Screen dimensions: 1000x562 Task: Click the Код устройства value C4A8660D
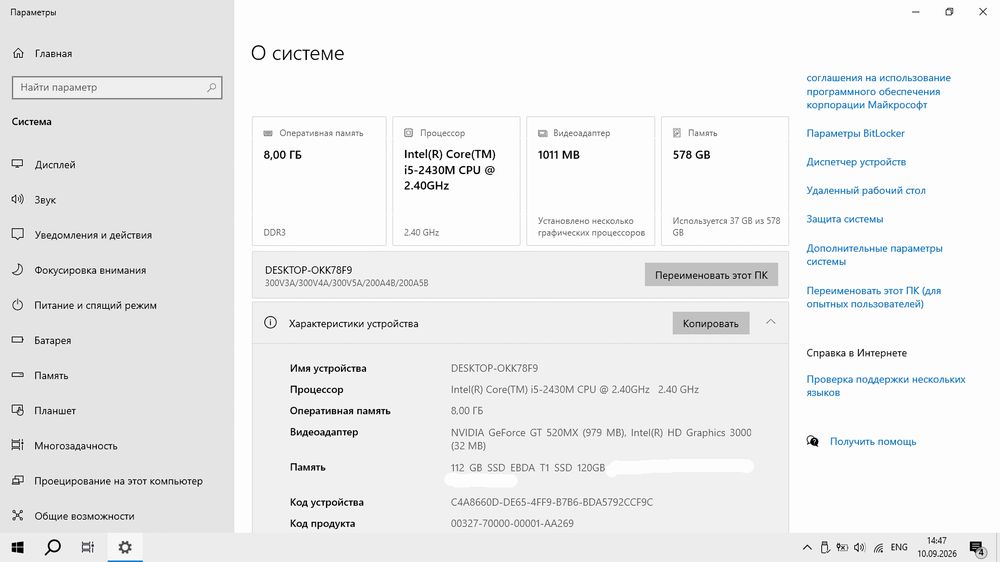552,502
